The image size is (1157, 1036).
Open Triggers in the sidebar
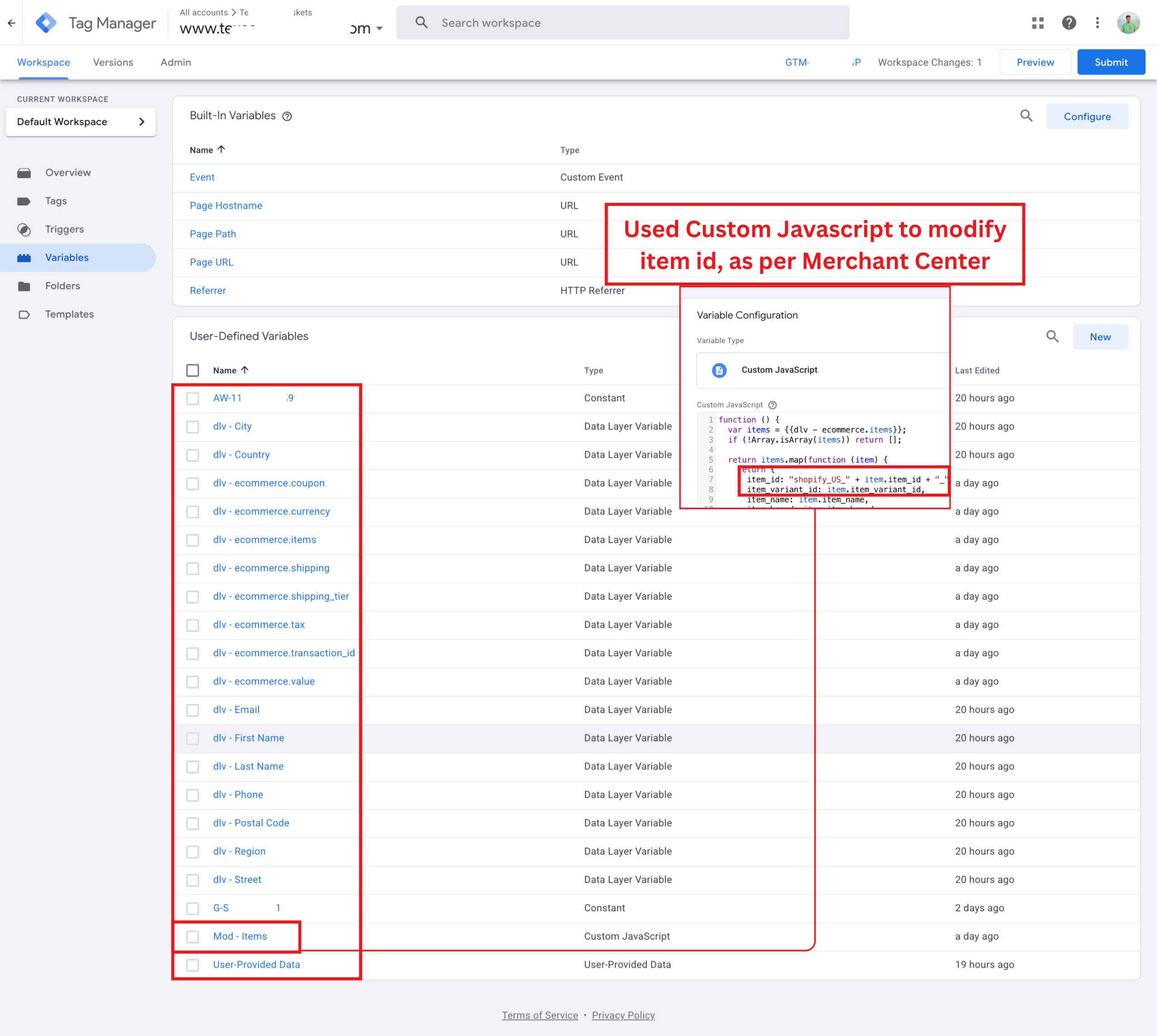click(64, 230)
